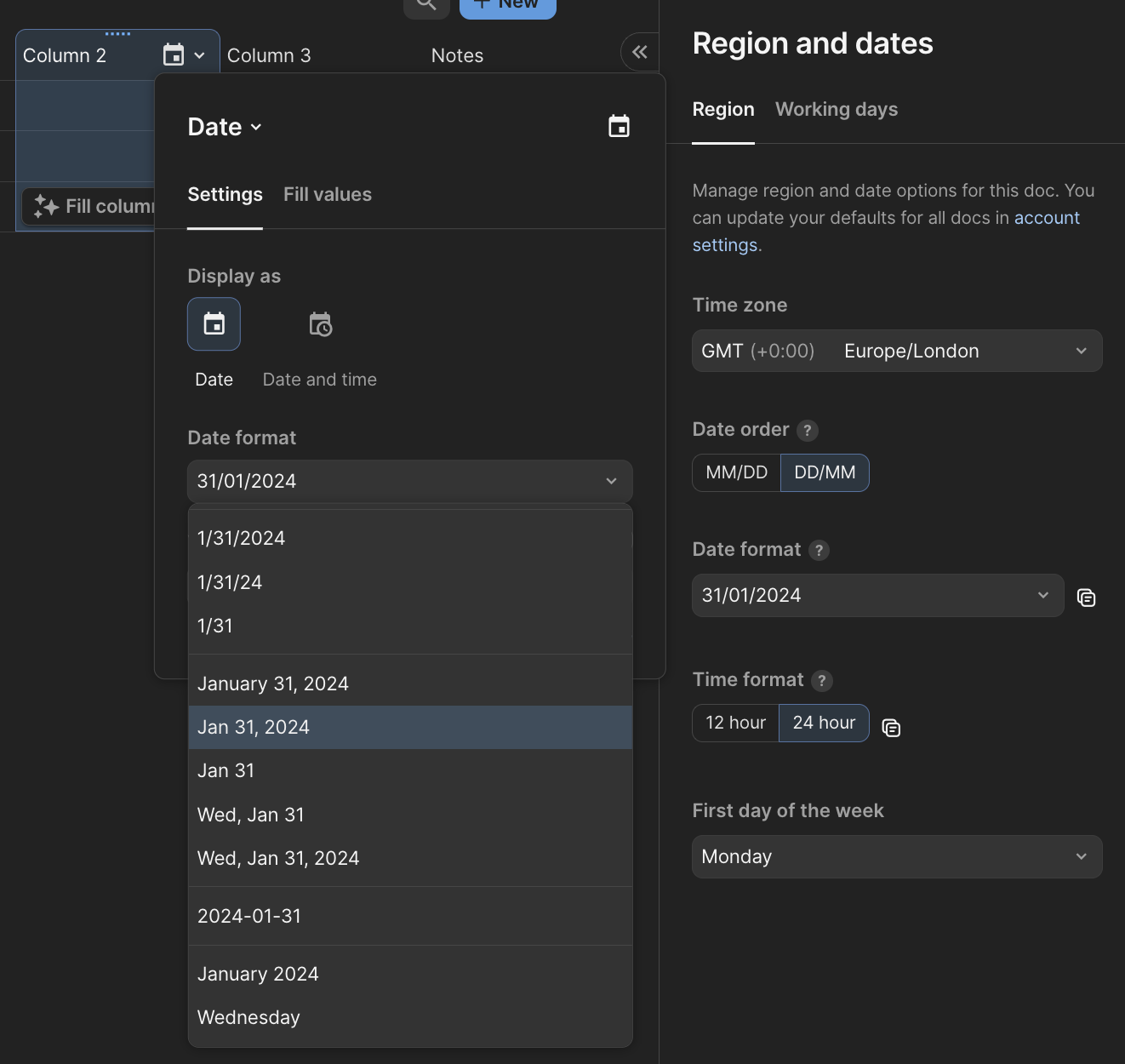Click the search magnifier icon
1125x1064 pixels.
426,5
